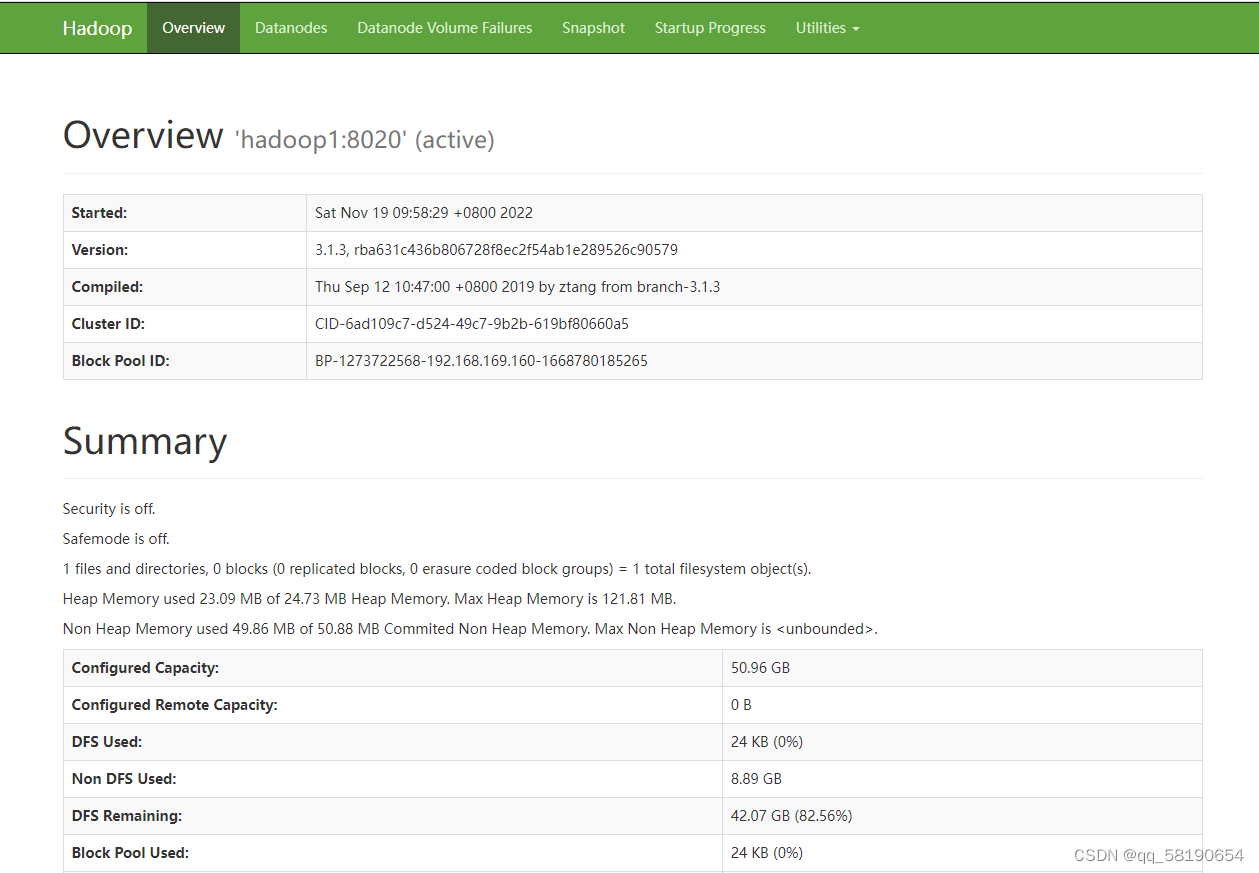Click the Summary section heading
The image size is (1259, 873).
pos(144,441)
